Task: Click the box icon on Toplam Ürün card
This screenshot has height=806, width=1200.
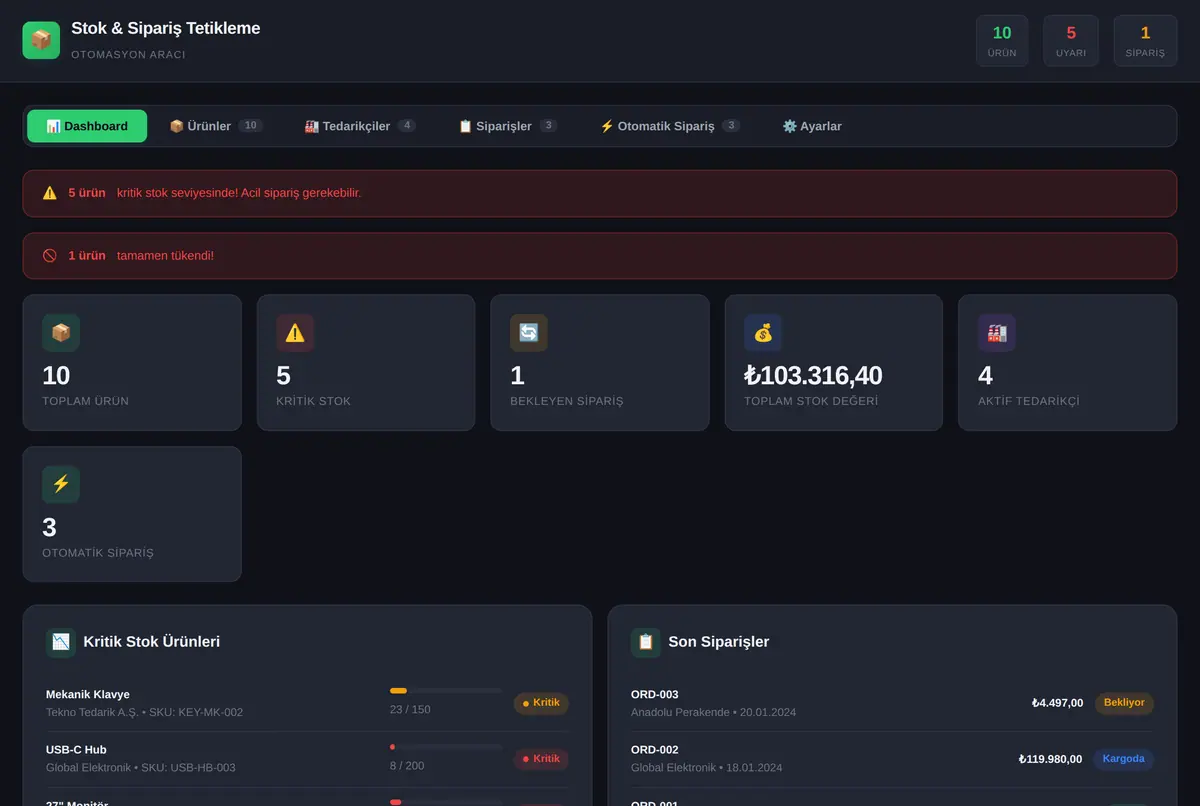Action: coord(61,333)
